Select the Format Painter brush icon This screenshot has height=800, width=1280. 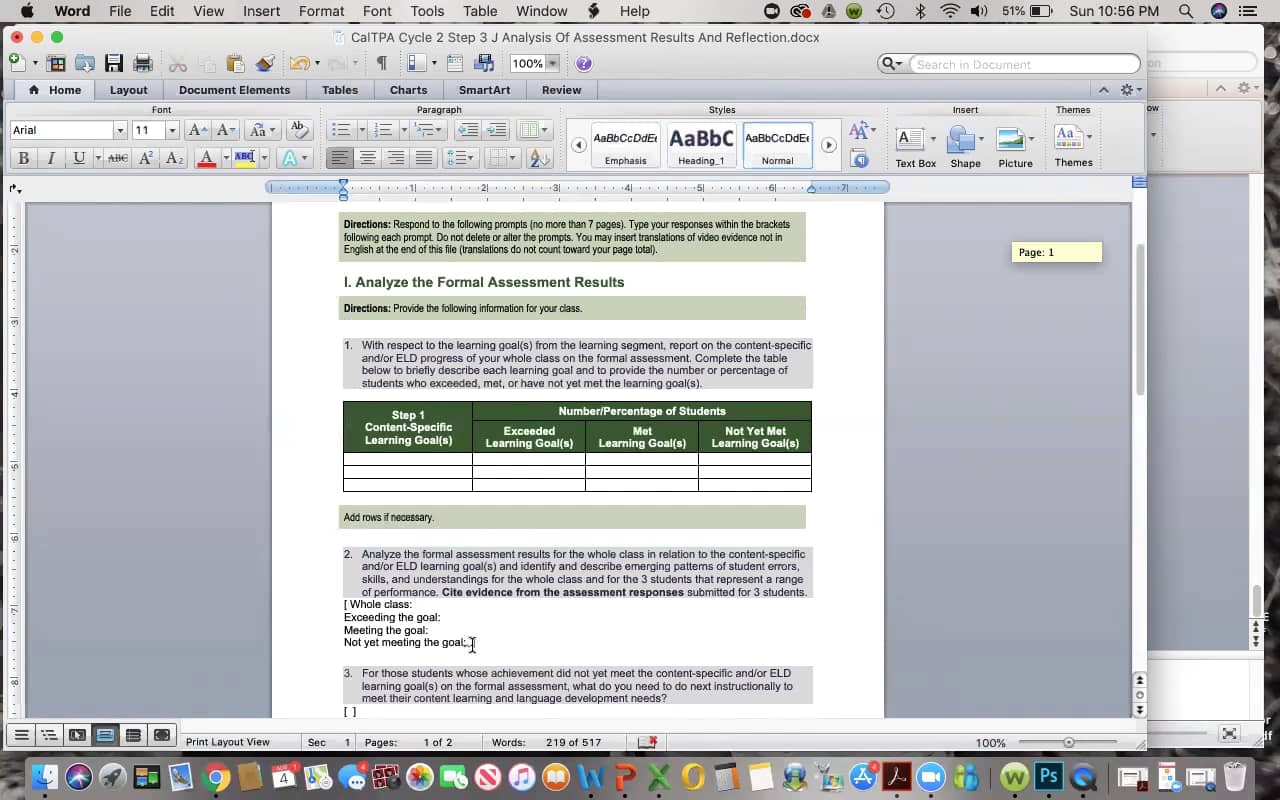point(265,63)
